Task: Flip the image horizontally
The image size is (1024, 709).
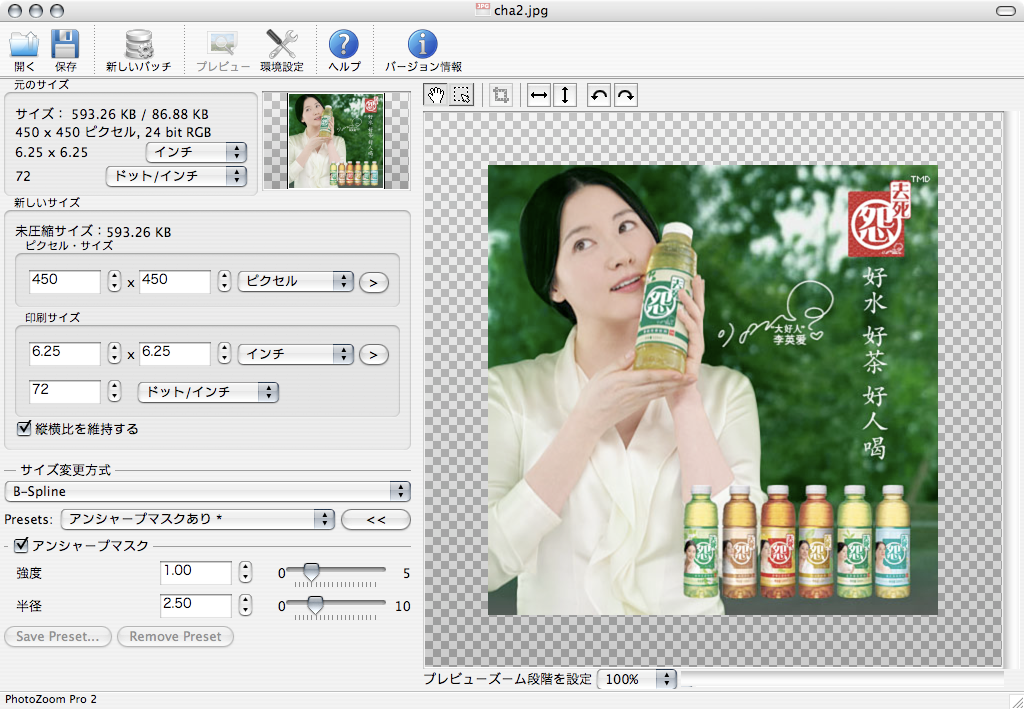Action: click(539, 95)
